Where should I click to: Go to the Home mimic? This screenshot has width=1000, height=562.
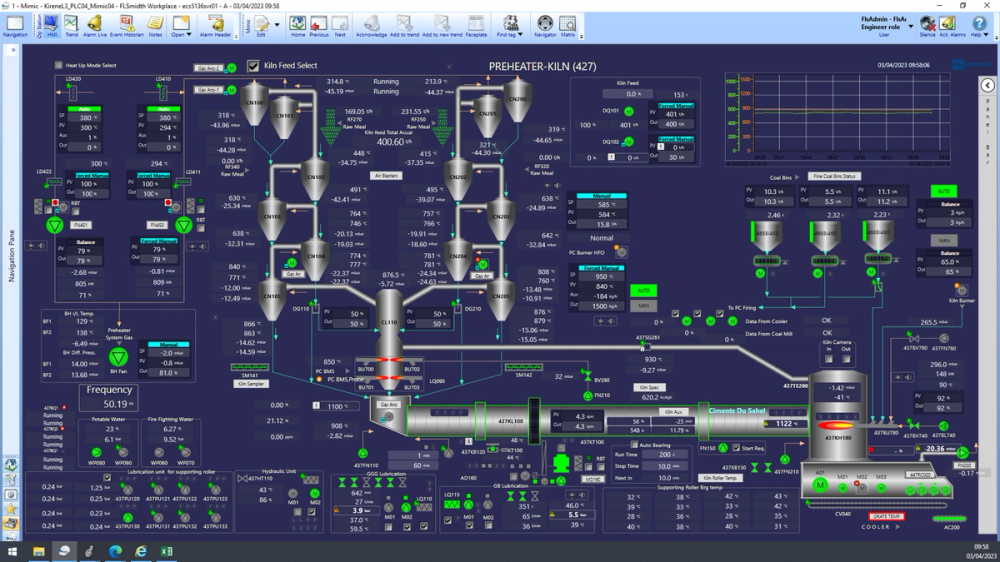click(x=298, y=26)
